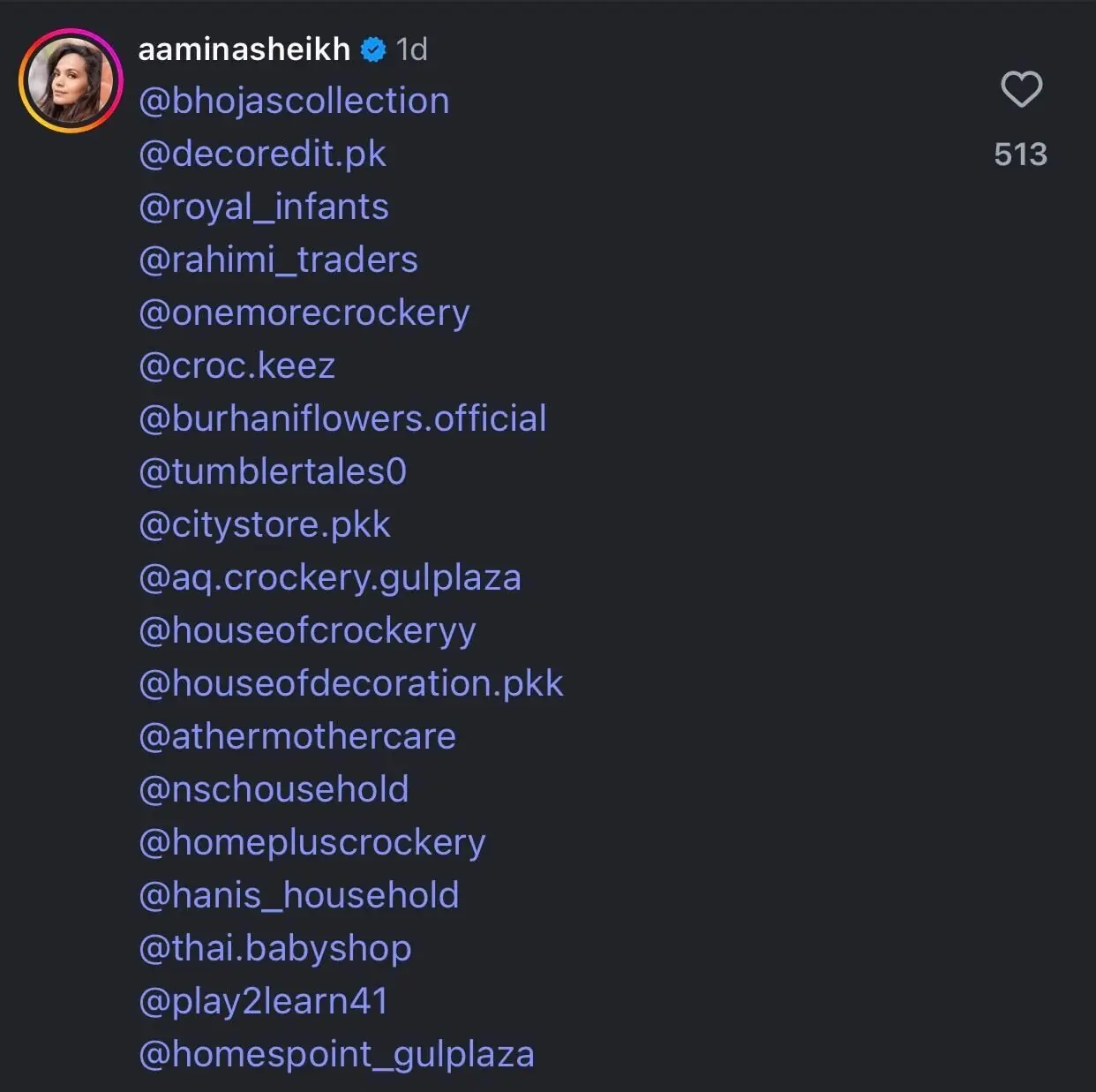View the 513 likes count
This screenshot has width=1096, height=1092.
pyautogui.click(x=1020, y=154)
